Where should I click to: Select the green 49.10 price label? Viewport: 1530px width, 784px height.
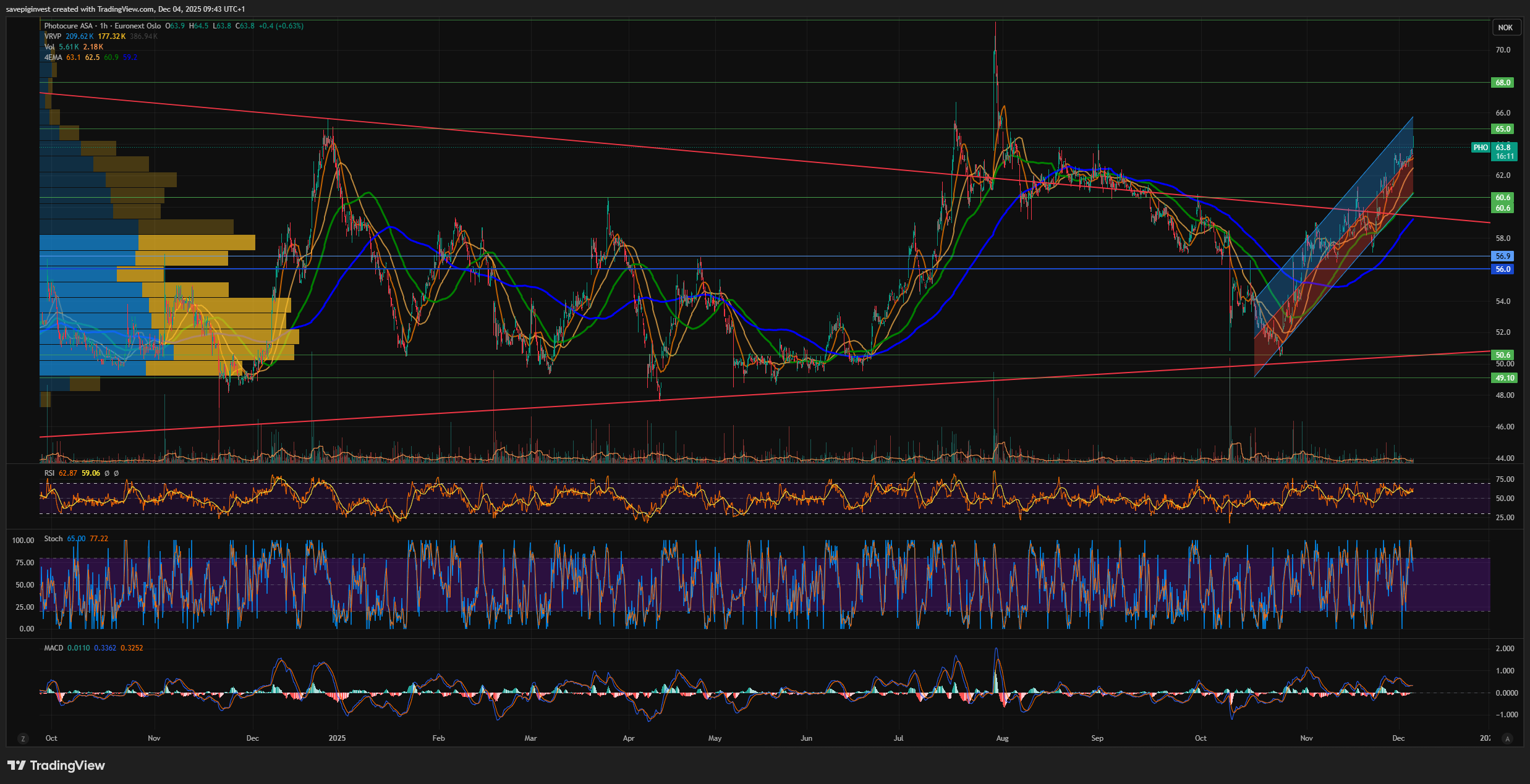1504,377
